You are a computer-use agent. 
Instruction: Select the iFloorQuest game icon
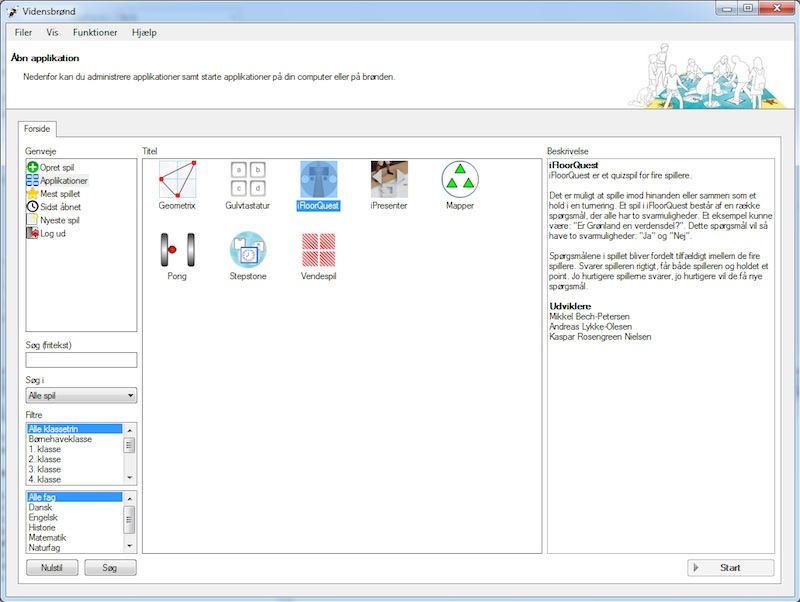click(318, 180)
